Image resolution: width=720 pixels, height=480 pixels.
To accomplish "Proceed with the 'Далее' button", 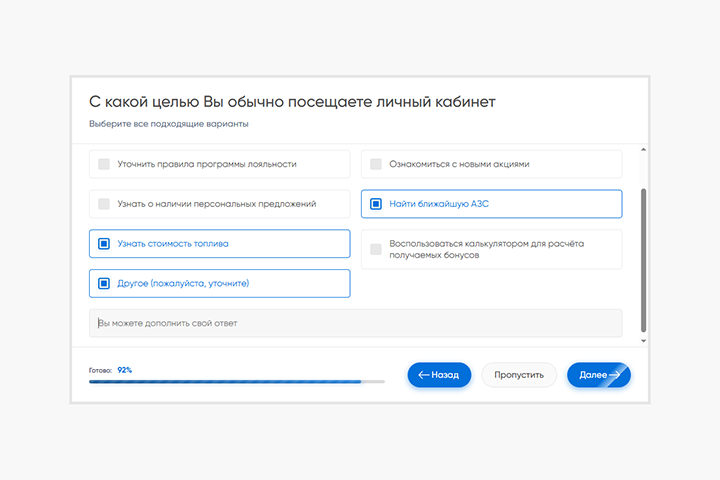I will pos(599,375).
